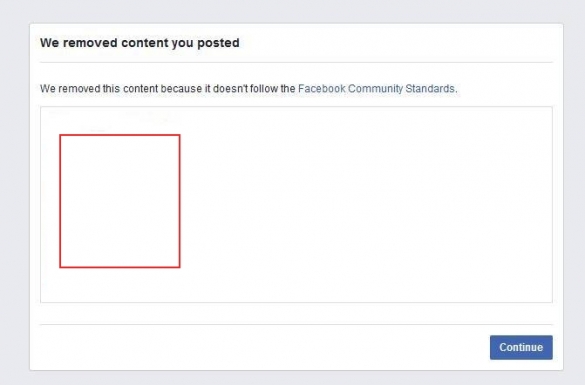Viewport: 585px width, 385px height.
Task: Click the "We removed this content because" sentence
Action: pyautogui.click(x=121, y=89)
